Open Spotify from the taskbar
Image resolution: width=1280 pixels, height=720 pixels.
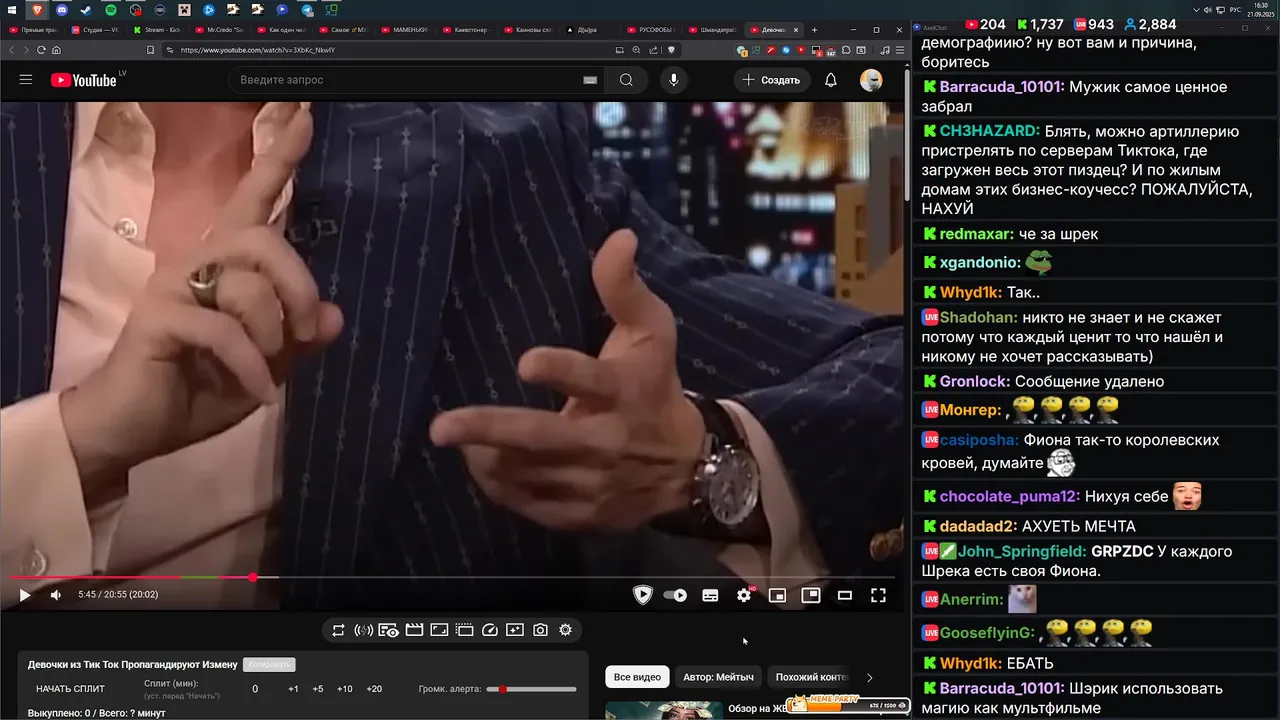pyautogui.click(x=110, y=9)
